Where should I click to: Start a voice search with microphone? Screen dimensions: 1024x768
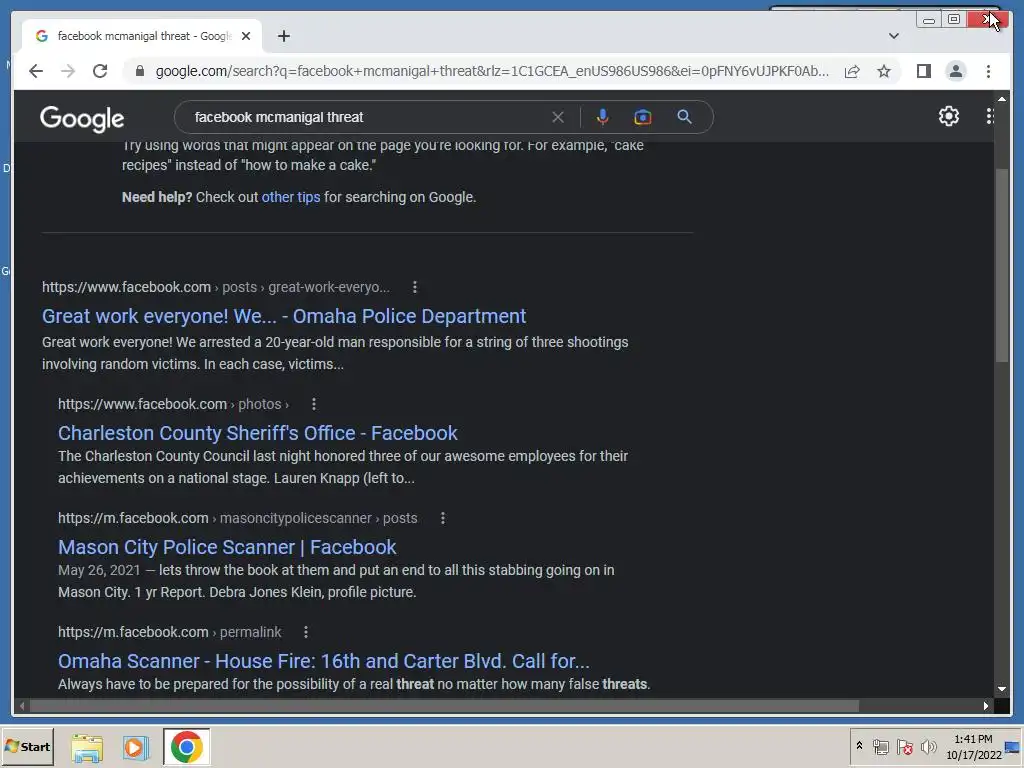pyautogui.click(x=603, y=117)
